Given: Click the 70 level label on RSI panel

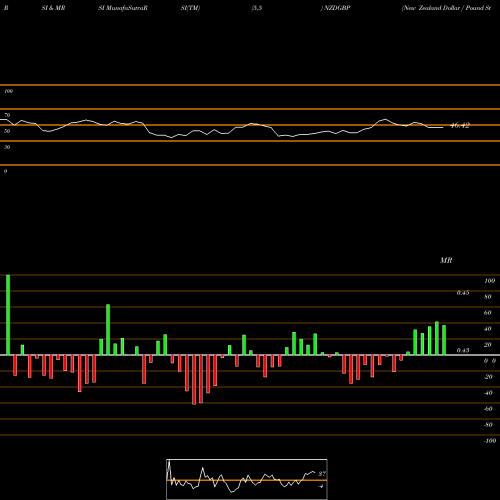Looking at the screenshot, I should [7, 115].
